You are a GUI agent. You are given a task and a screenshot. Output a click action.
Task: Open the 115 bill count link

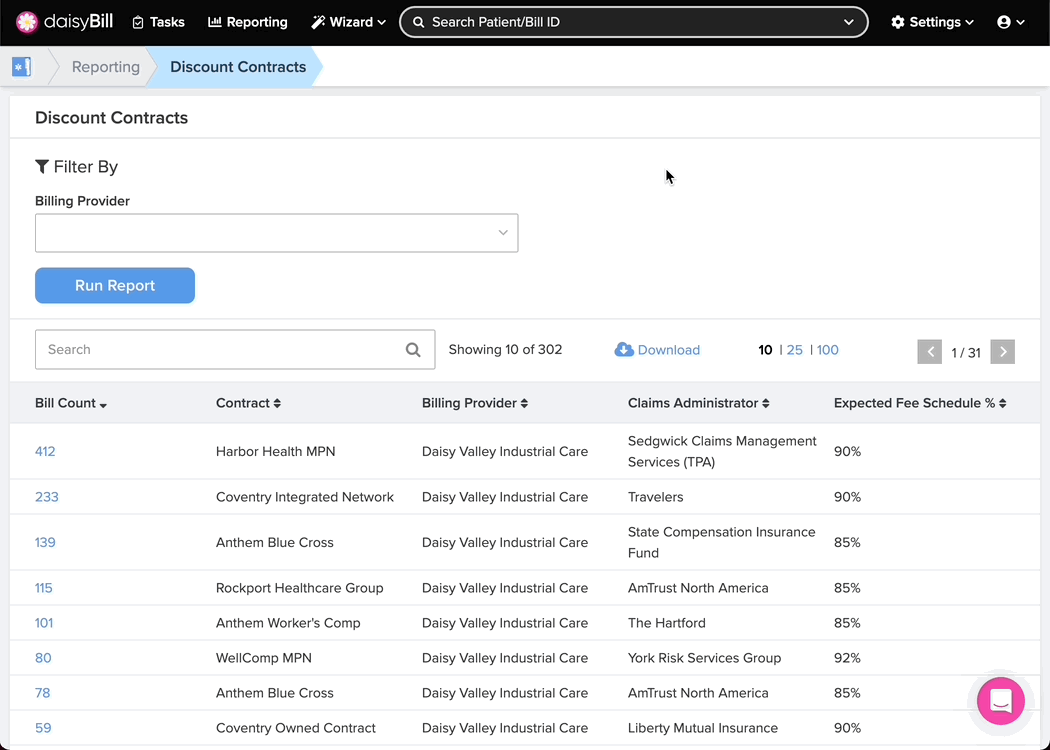(44, 588)
